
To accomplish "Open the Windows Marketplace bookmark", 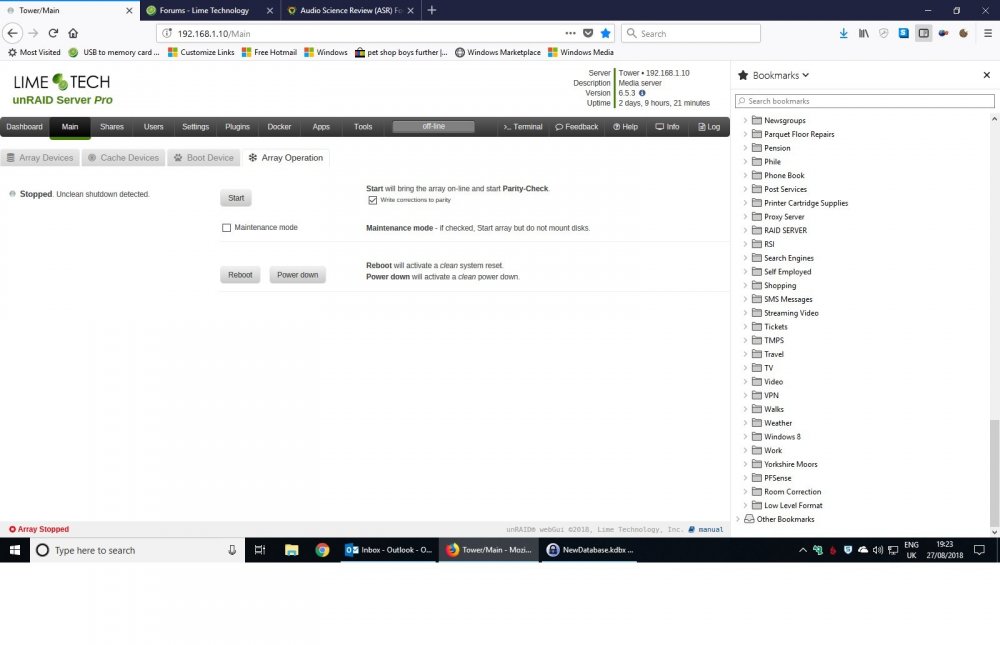I will (497, 52).
